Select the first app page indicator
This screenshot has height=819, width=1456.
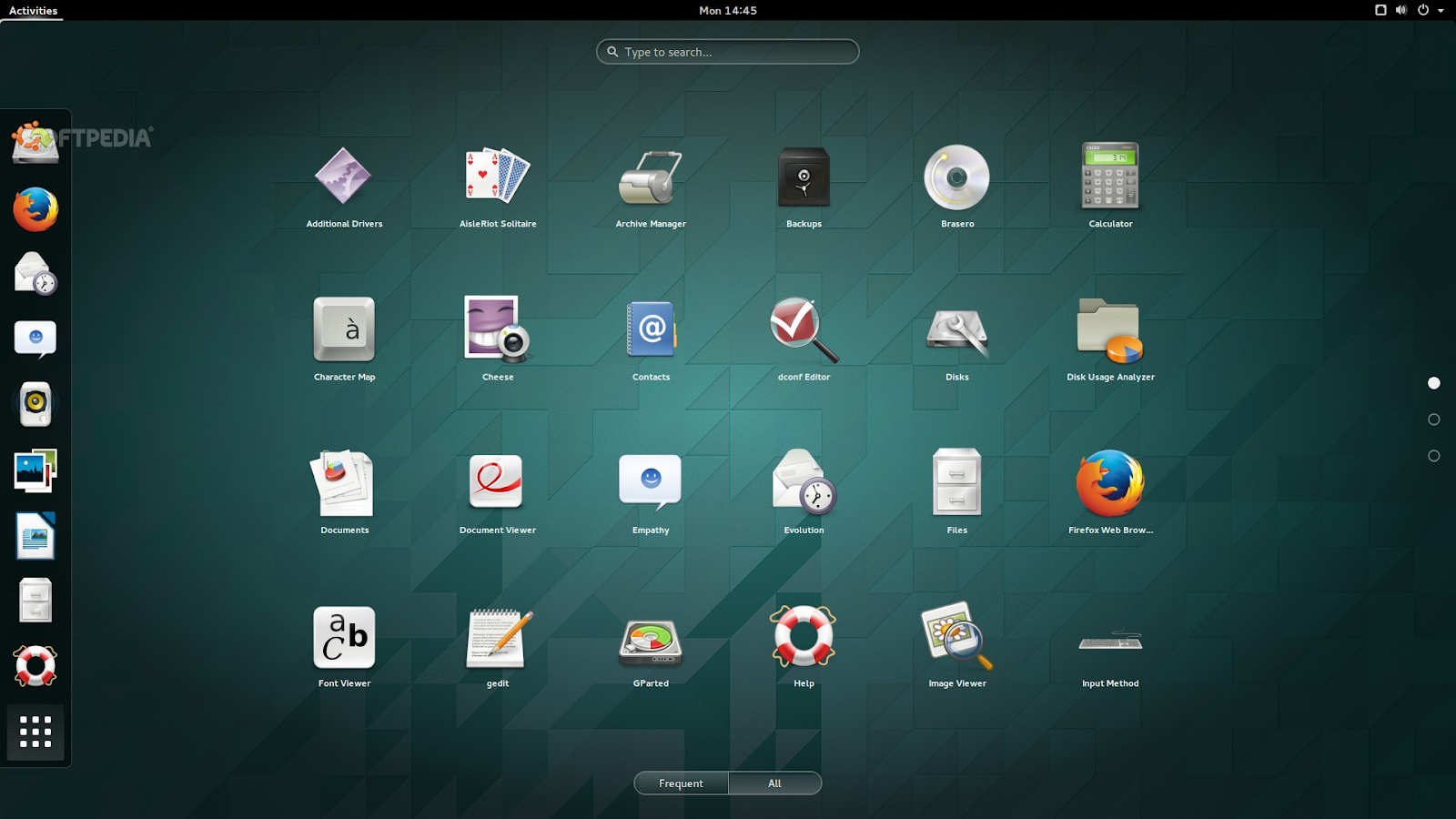1434,383
